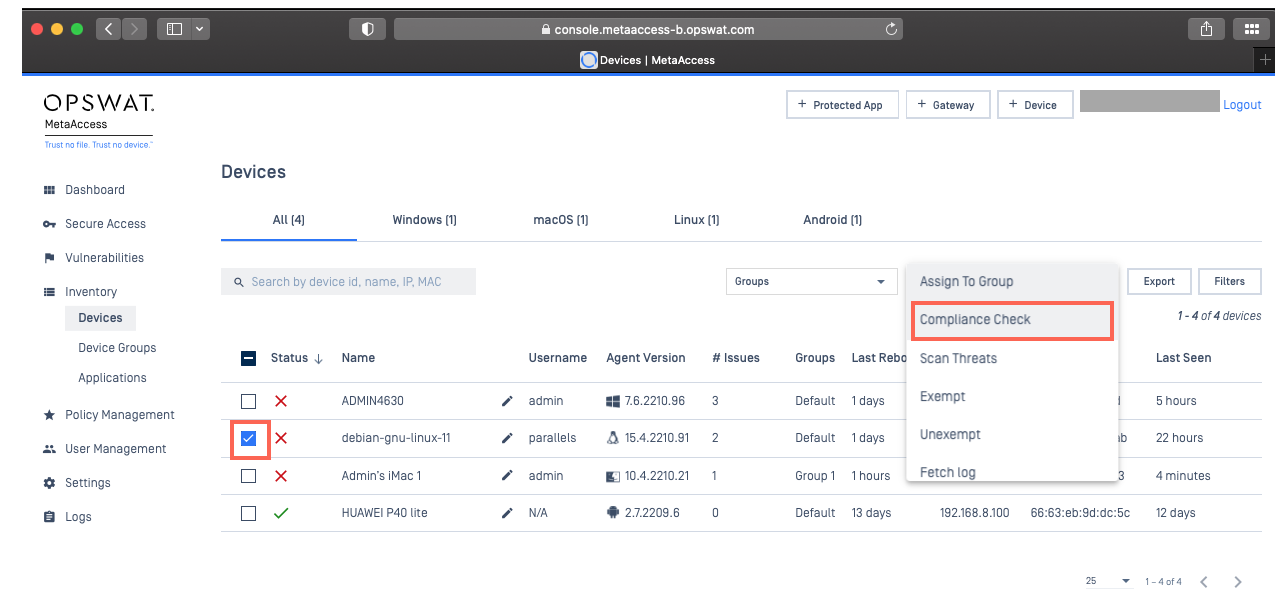Screen dimensions: 1283x608
Task: Click the Secure Access key icon
Action: coord(49,224)
